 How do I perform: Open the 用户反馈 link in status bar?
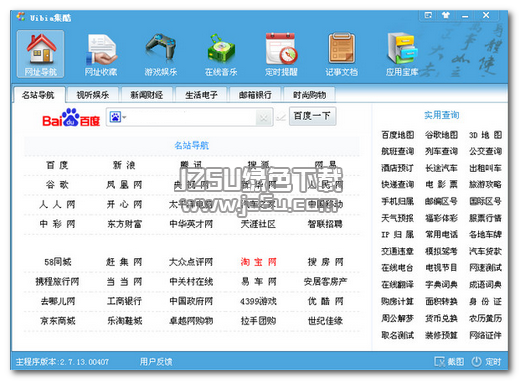[156, 362]
